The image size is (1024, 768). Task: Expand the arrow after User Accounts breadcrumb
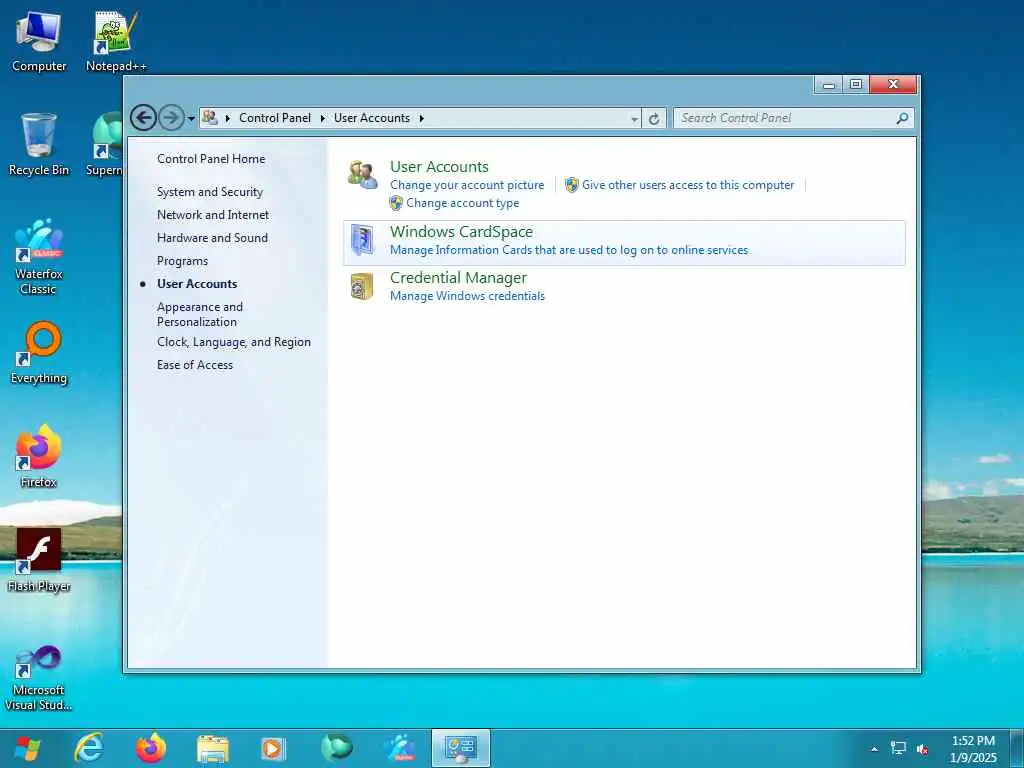(422, 118)
